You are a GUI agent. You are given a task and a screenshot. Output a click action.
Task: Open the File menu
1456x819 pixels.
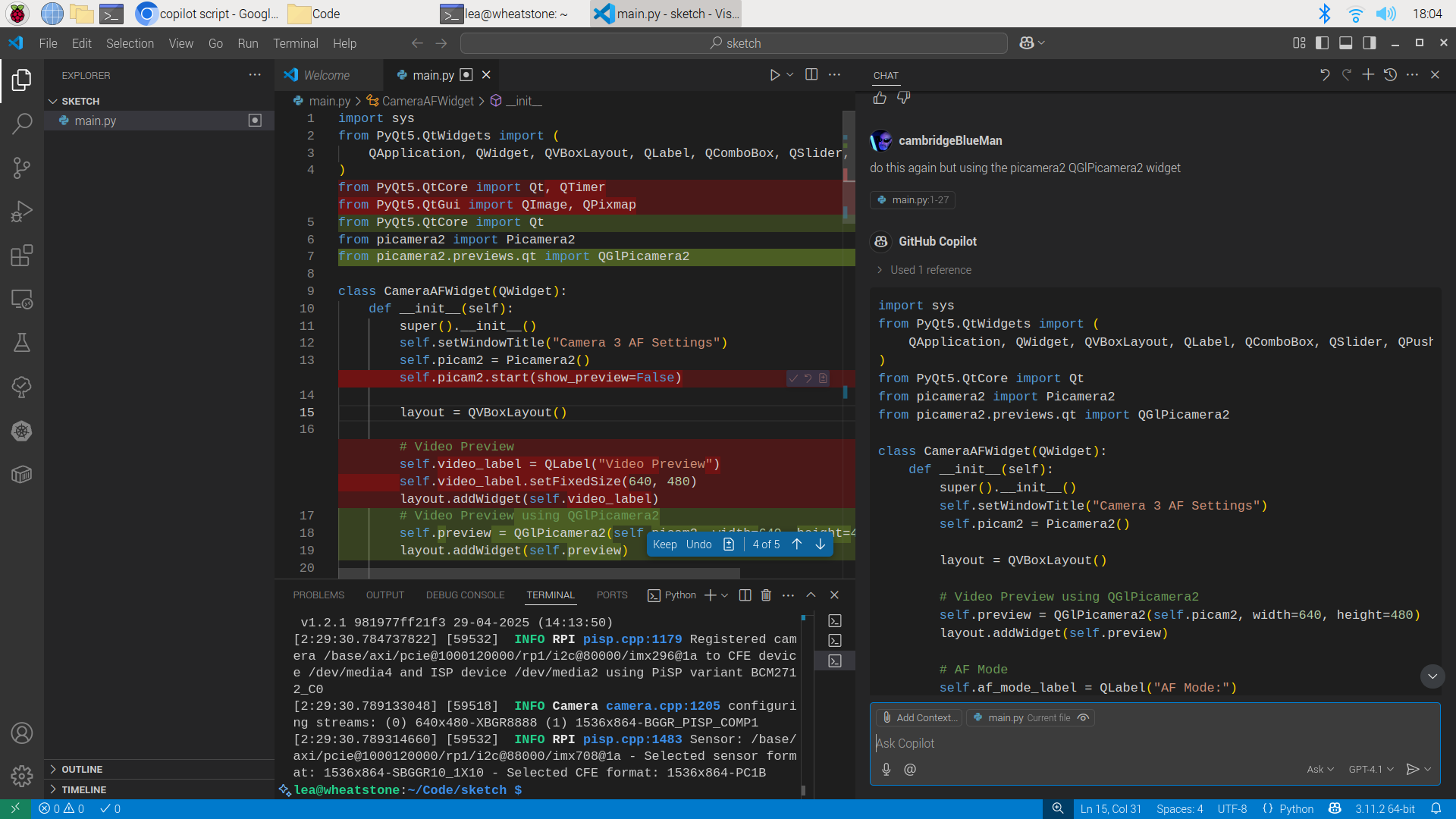tap(48, 43)
